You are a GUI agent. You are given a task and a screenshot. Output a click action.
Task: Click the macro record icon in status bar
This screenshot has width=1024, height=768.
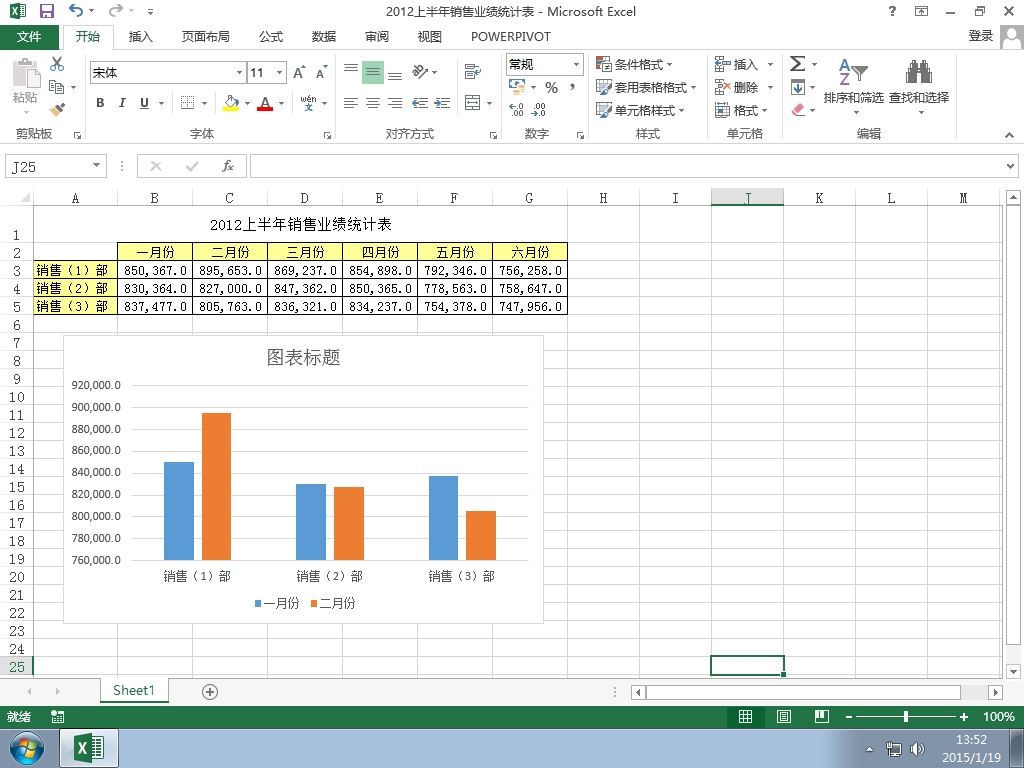[57, 716]
